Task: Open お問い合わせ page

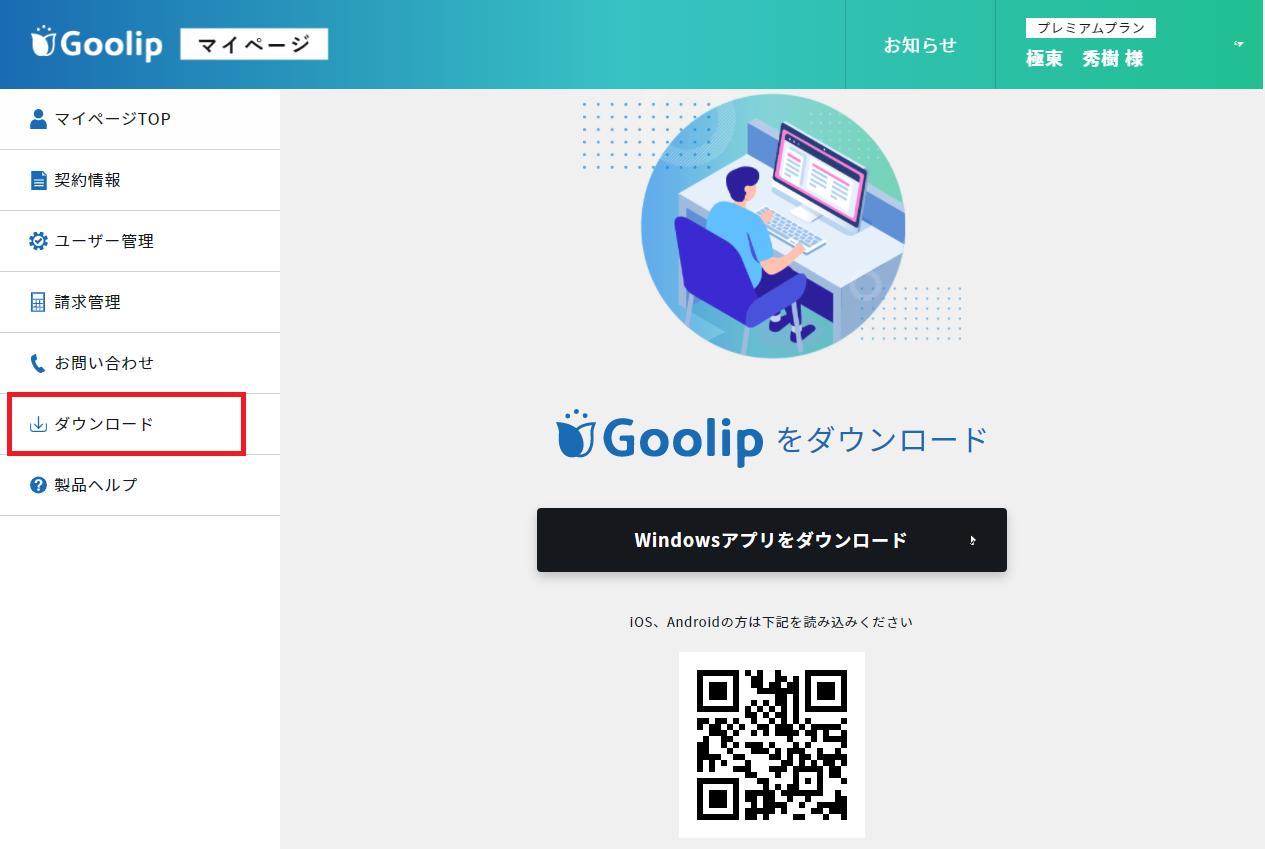Action: (x=140, y=363)
